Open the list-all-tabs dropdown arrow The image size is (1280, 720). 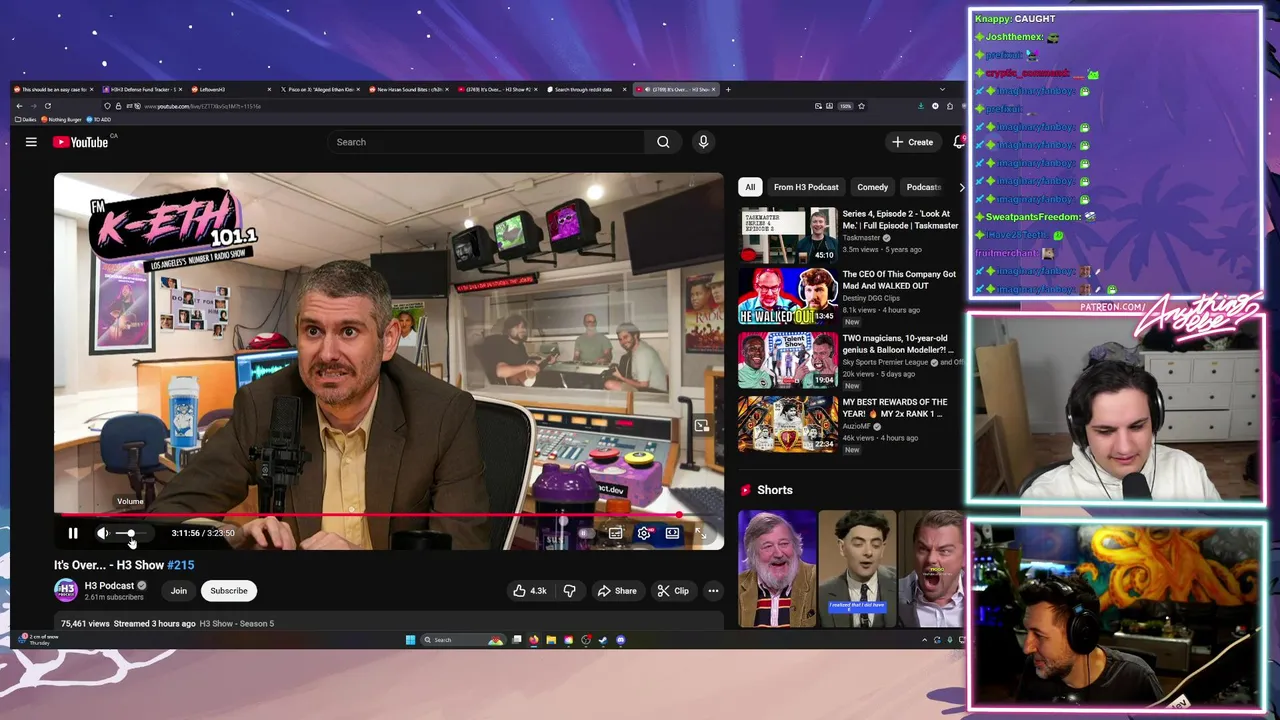coord(942,90)
